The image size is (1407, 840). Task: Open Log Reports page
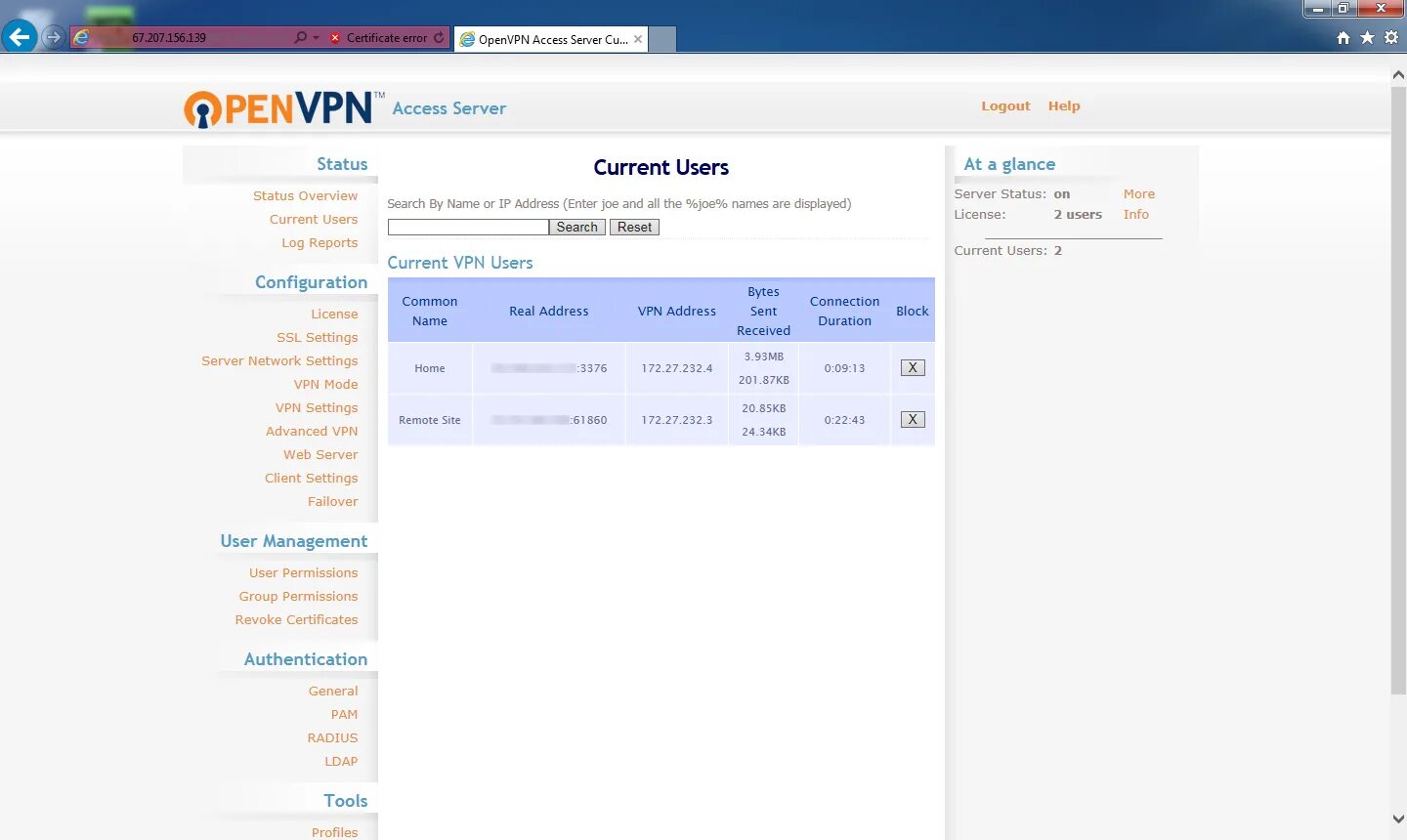(x=320, y=242)
